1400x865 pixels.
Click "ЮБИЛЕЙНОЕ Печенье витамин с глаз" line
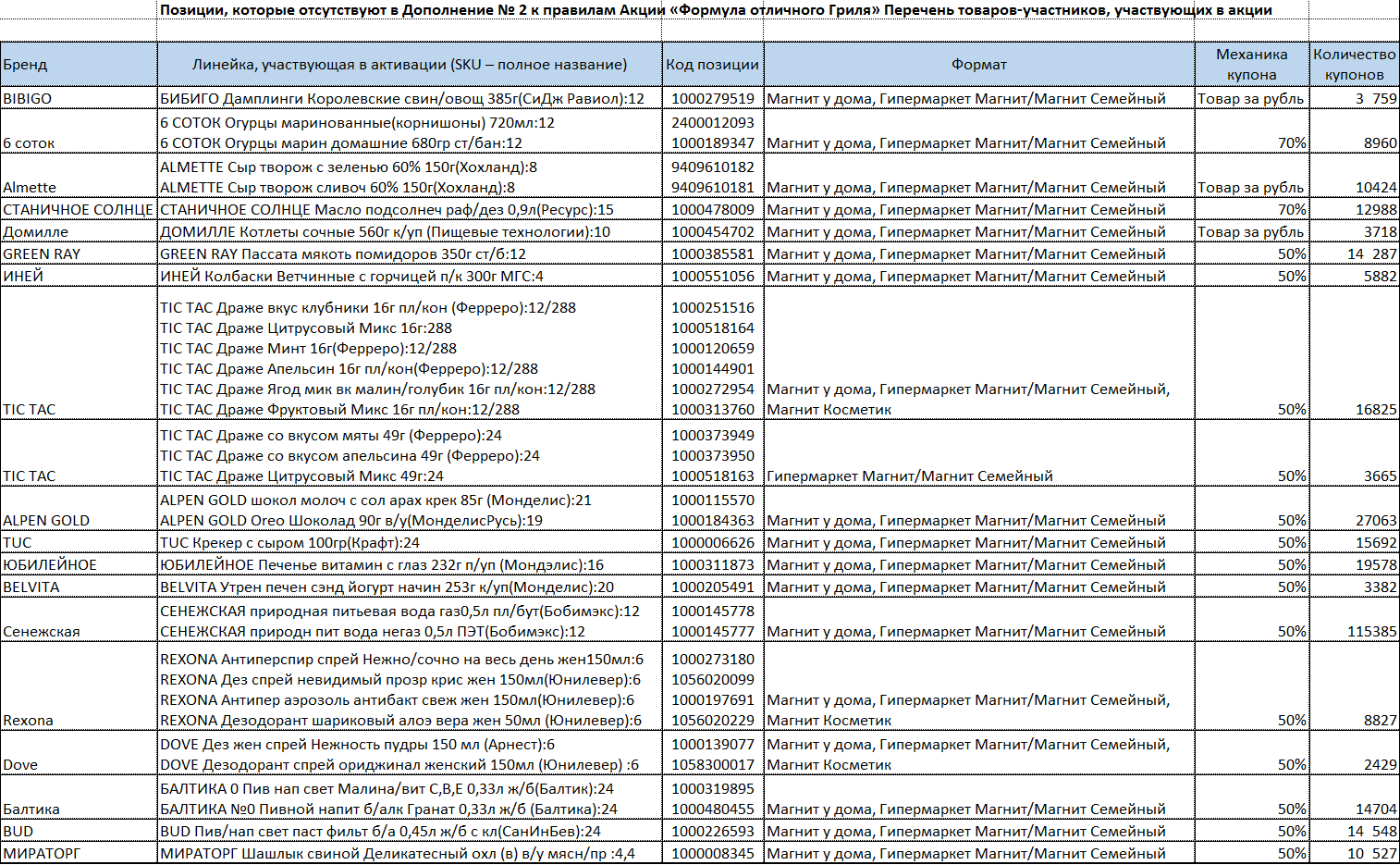[x=382, y=564]
